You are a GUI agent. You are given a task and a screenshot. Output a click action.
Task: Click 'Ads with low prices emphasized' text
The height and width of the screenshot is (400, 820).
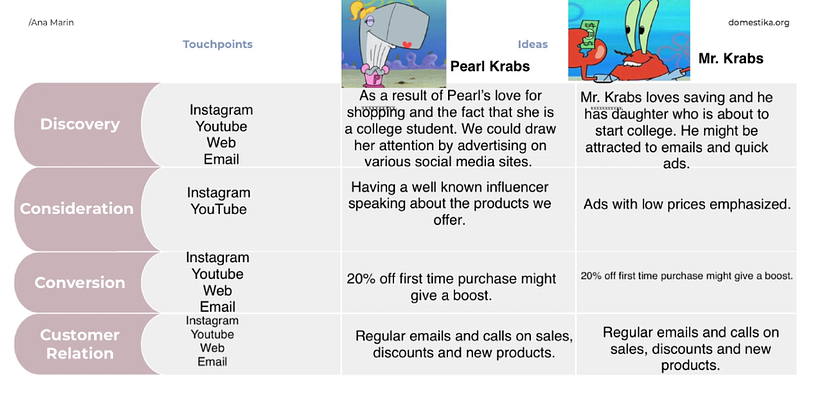(687, 204)
